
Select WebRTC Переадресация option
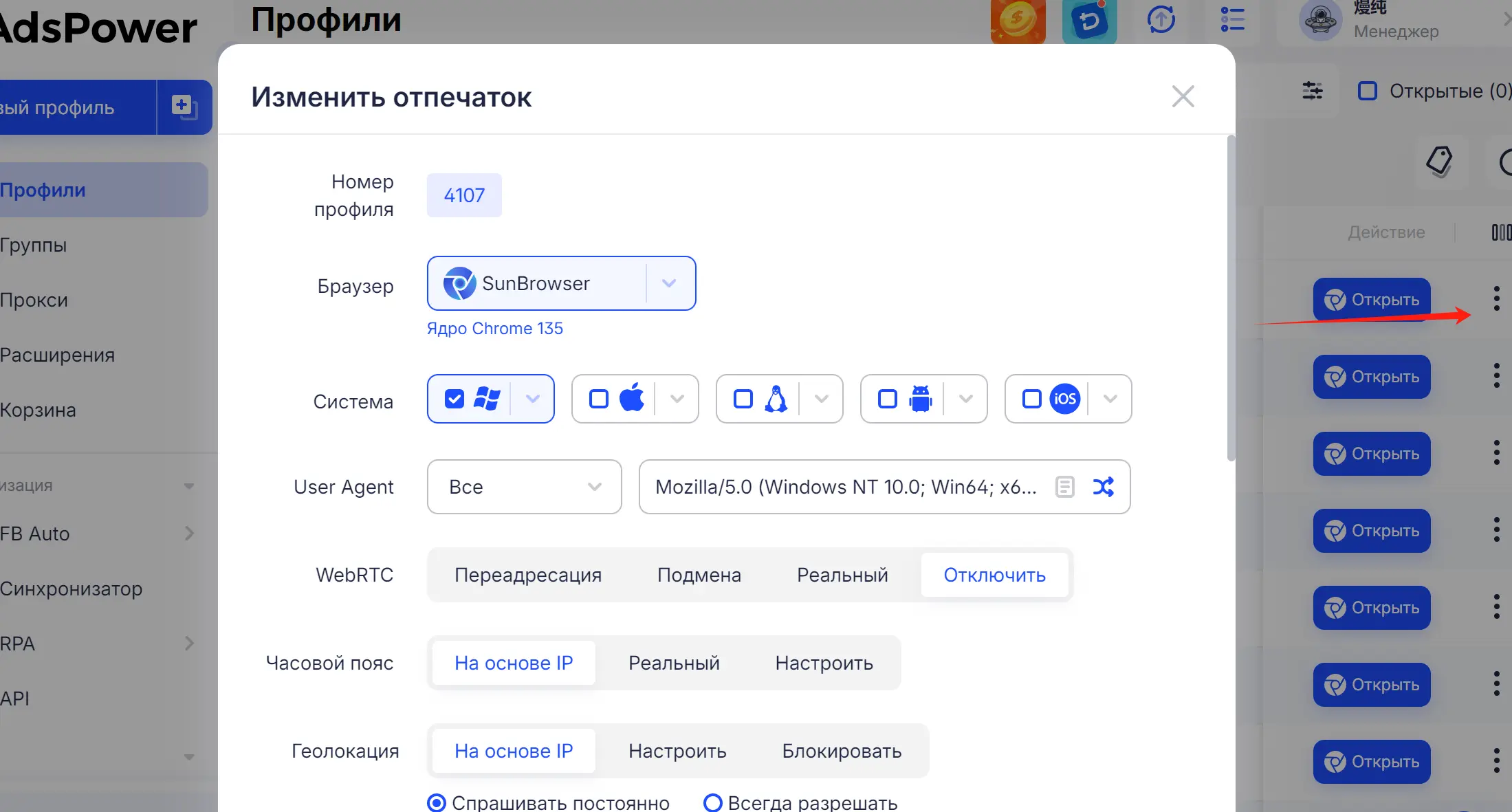tap(528, 575)
